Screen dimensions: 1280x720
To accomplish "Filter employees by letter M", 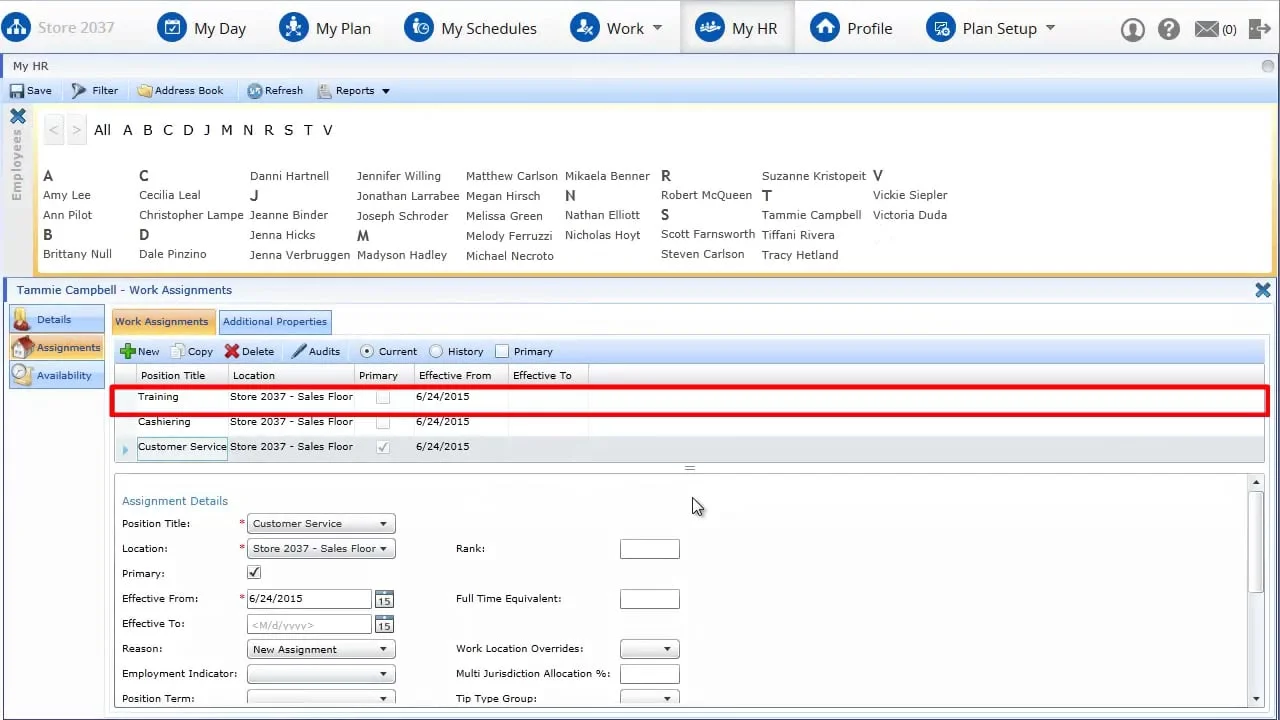I will pos(227,130).
